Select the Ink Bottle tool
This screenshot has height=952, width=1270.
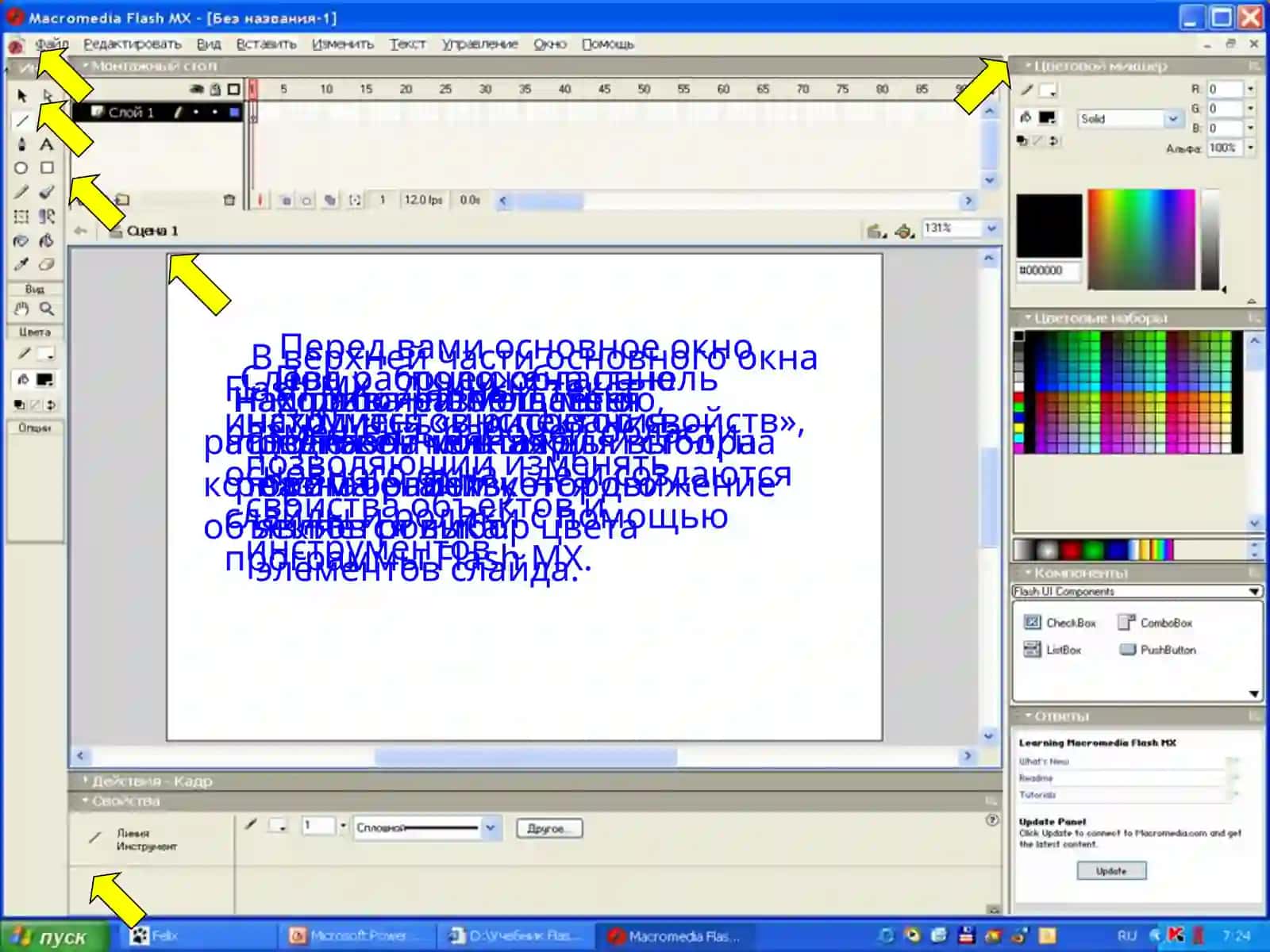coord(21,240)
